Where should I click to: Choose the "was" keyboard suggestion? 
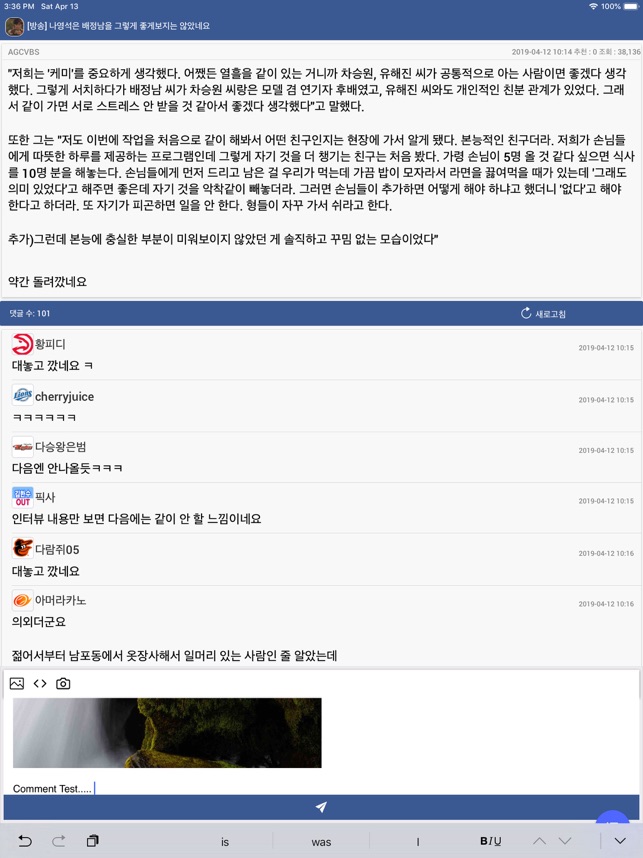coord(321,842)
